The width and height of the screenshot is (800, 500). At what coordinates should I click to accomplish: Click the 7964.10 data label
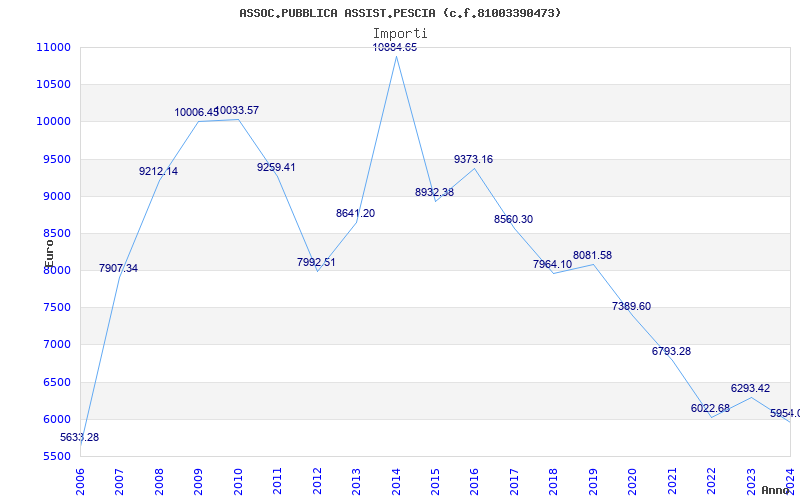(x=553, y=264)
